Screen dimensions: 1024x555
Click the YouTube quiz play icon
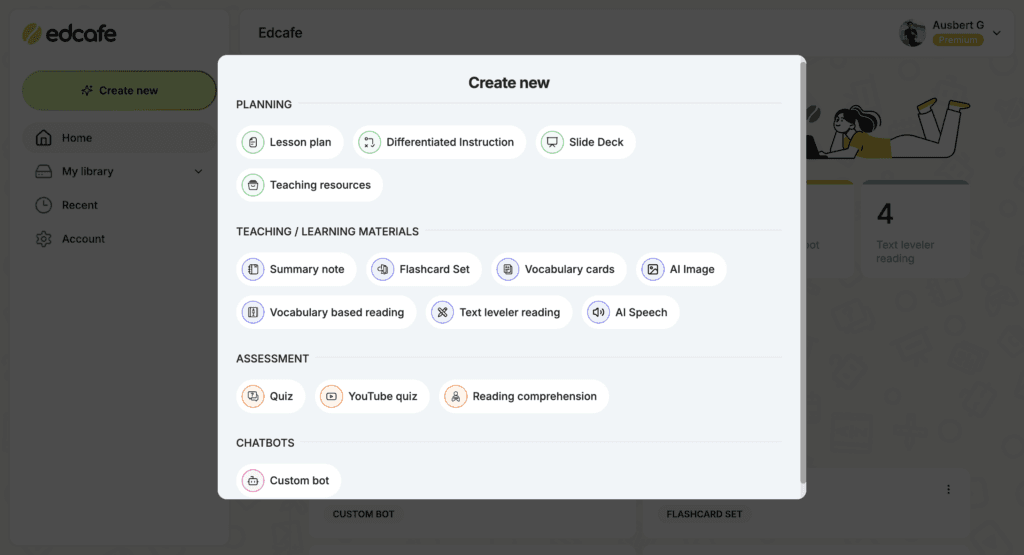pos(331,396)
